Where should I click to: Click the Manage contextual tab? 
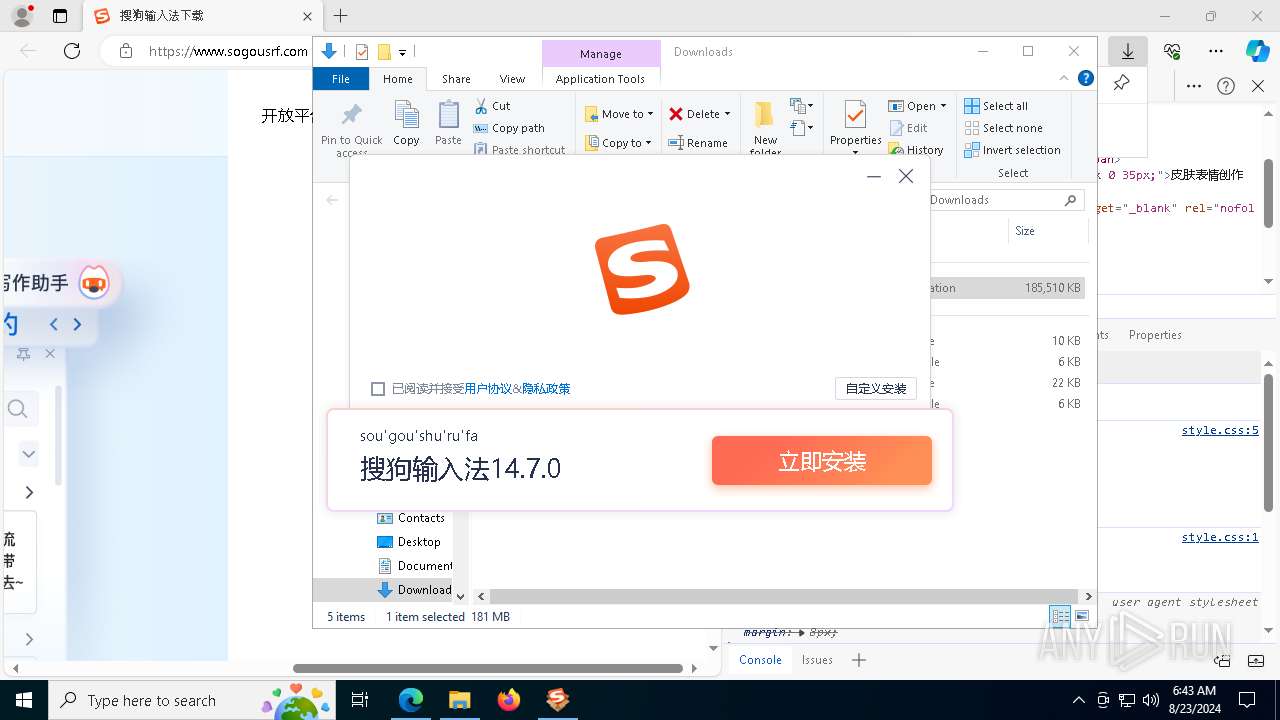(x=600, y=54)
